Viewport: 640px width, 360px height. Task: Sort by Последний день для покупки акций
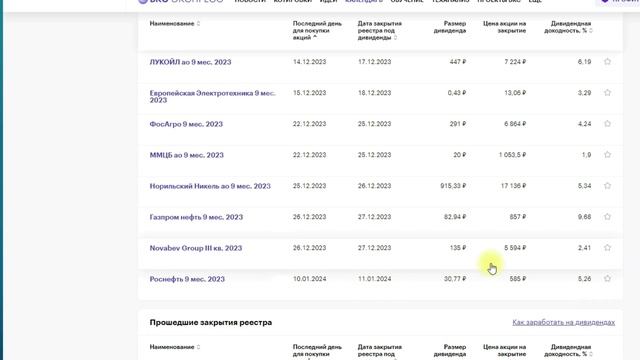click(x=317, y=30)
